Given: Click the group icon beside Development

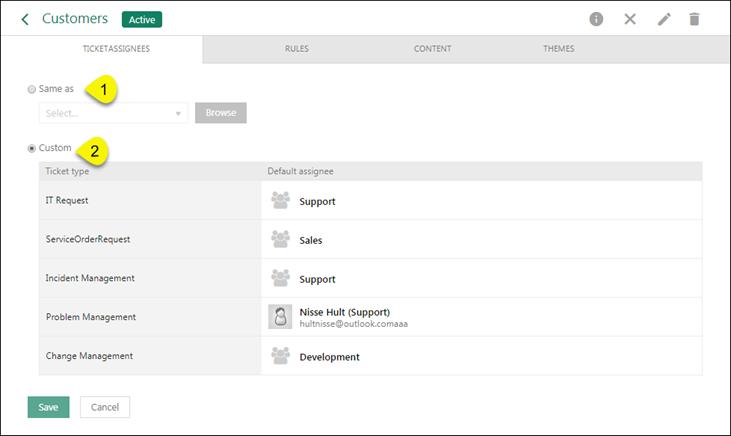Looking at the screenshot, I should 280,356.
